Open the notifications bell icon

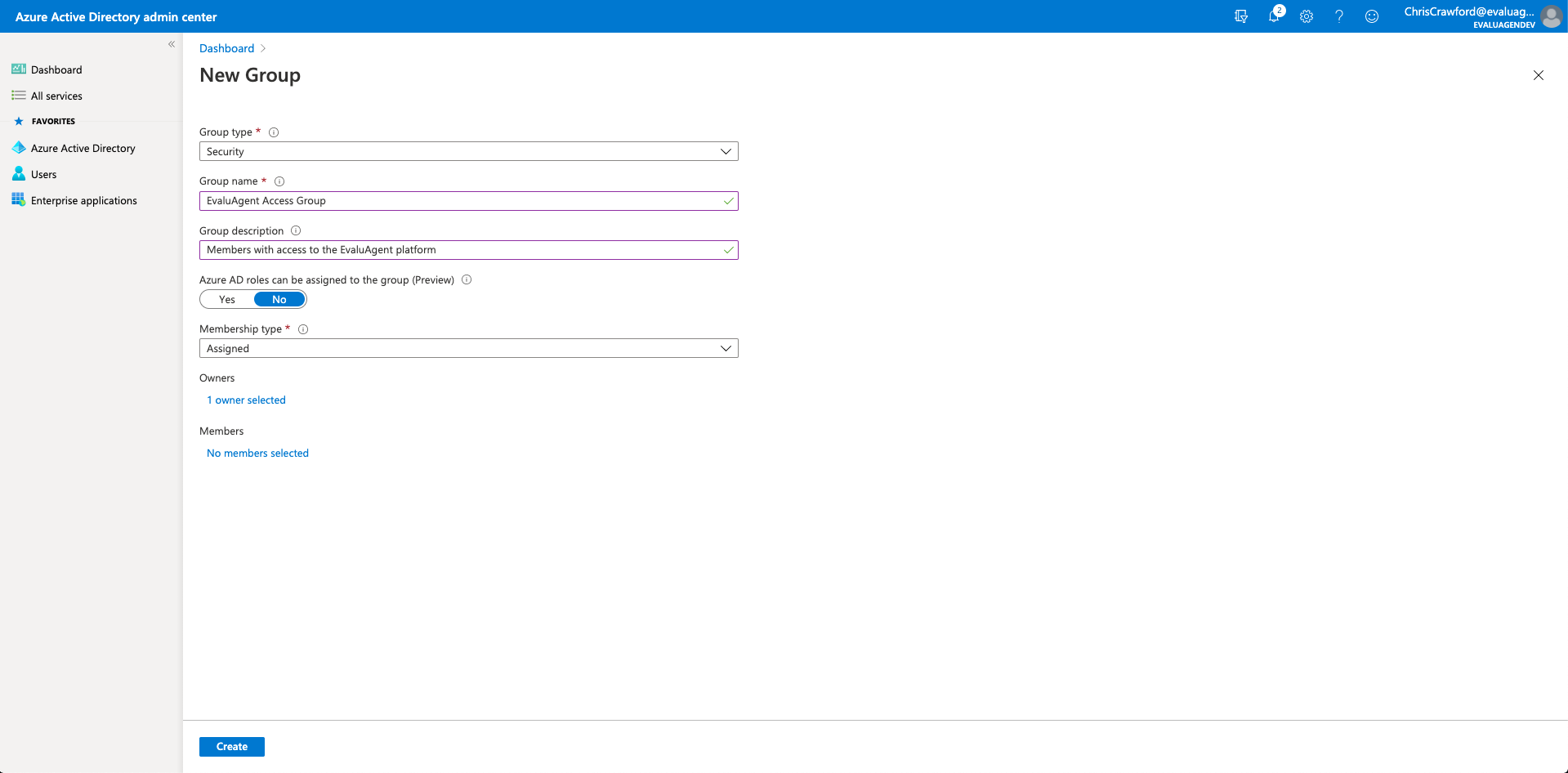click(x=1275, y=16)
